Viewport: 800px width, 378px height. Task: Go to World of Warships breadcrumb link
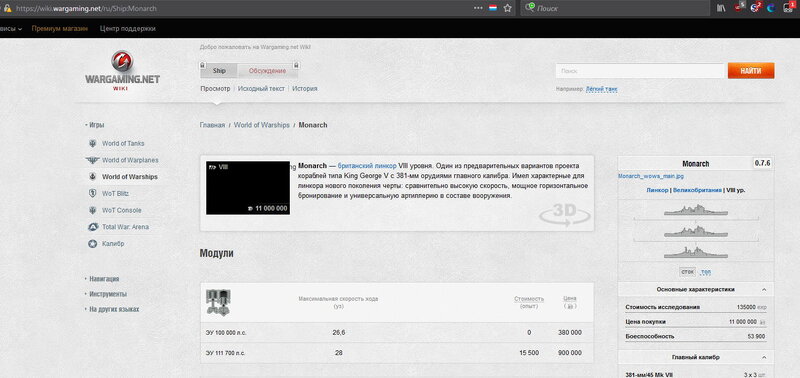click(x=262, y=125)
